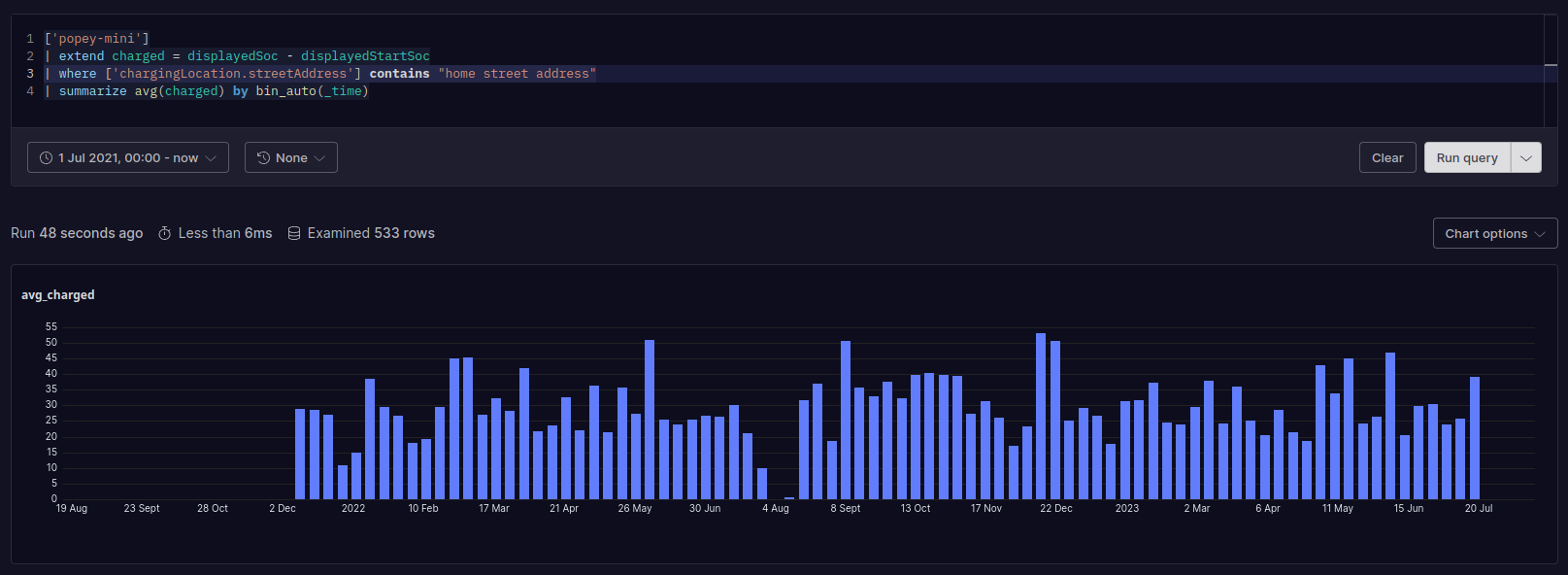1568x575 pixels.
Task: Click the editor scrollbar position marker
Action: pos(1551,65)
